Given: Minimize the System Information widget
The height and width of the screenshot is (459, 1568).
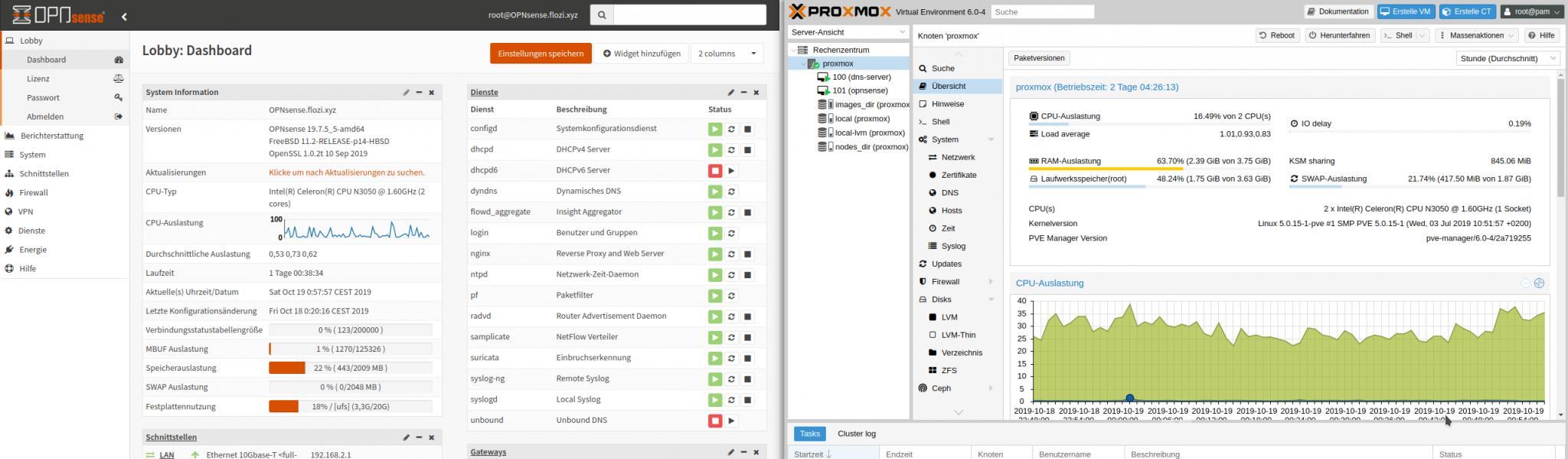Looking at the screenshot, I should (419, 93).
